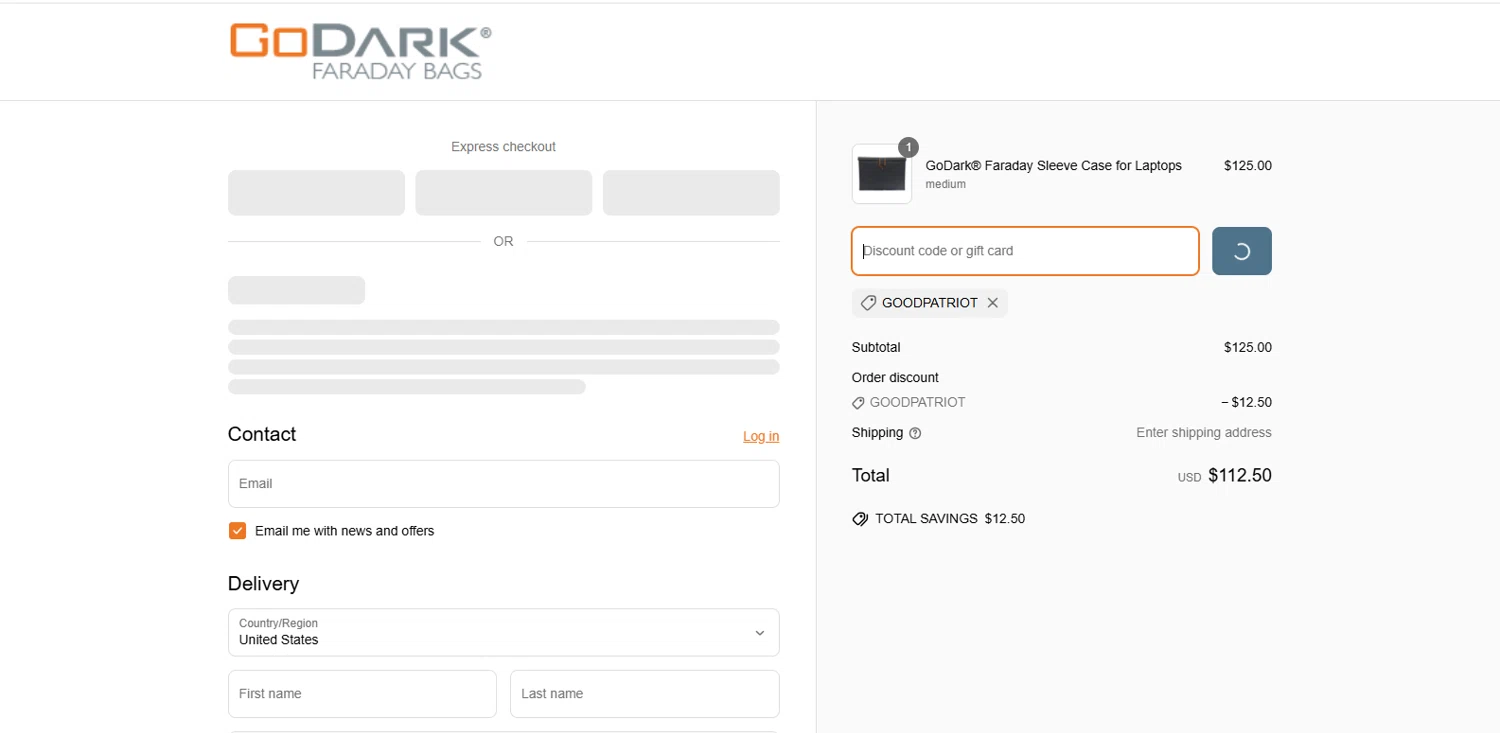Click the GoDark Faraday Sleeve Case product name
This screenshot has width=1500, height=733.
click(x=1054, y=166)
